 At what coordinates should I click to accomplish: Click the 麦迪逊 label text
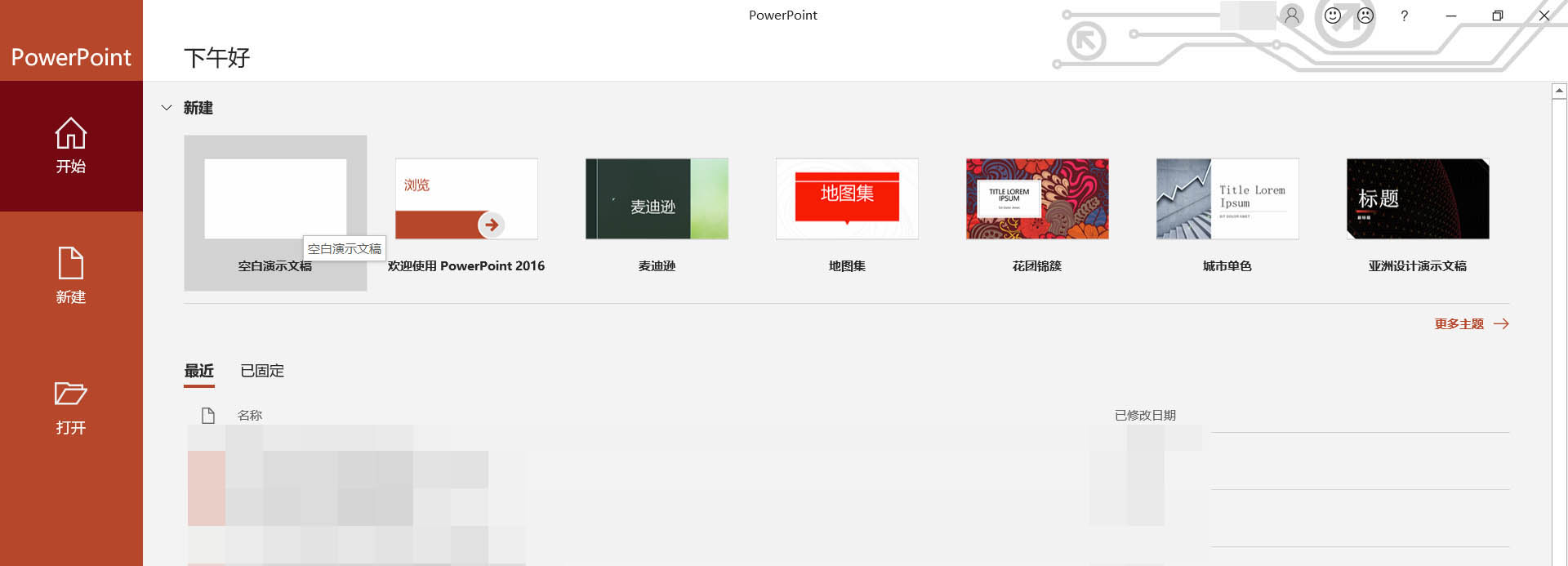[x=657, y=266]
